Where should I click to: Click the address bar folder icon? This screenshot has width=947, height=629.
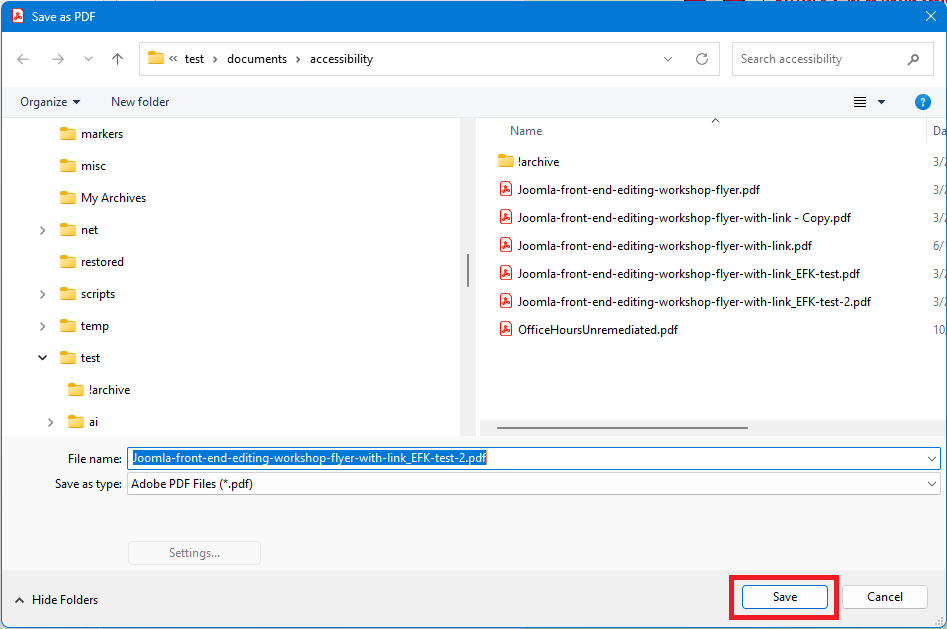point(156,58)
